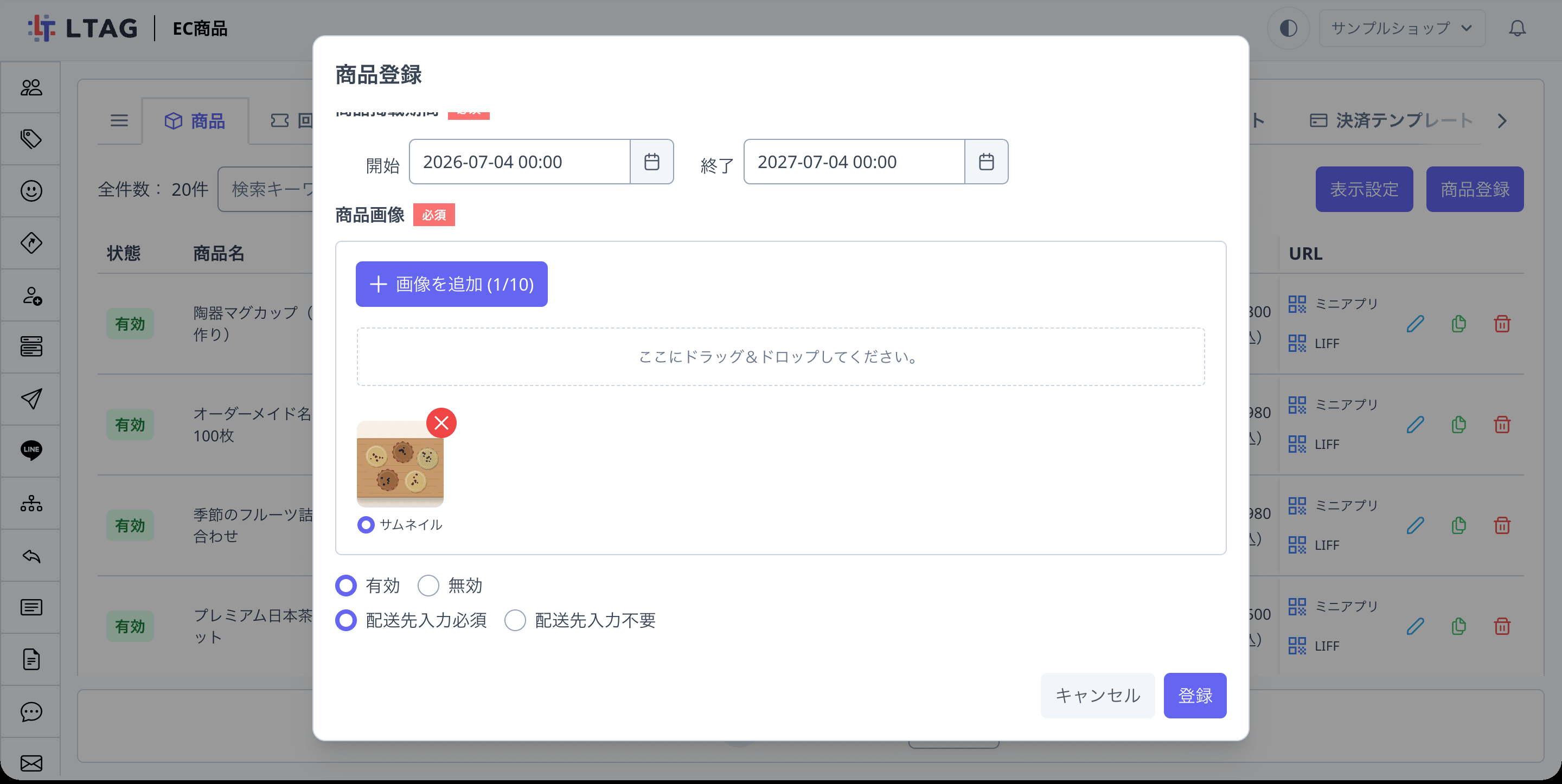Click the 商品登録 button in background page
The image size is (1562, 784).
click(x=1475, y=189)
